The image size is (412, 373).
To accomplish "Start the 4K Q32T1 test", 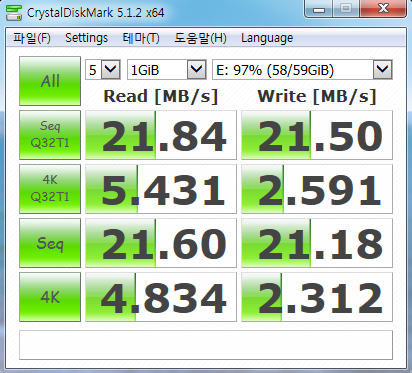I will click(50, 189).
